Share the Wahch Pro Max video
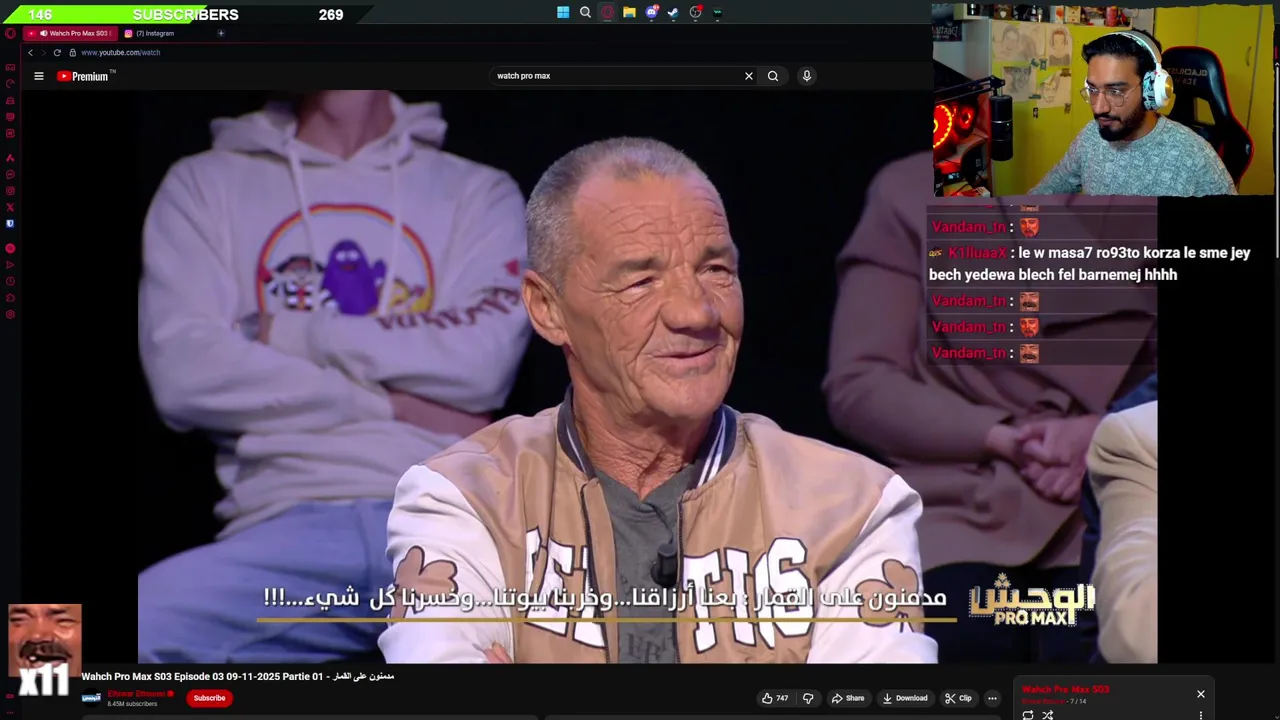 [x=848, y=698]
